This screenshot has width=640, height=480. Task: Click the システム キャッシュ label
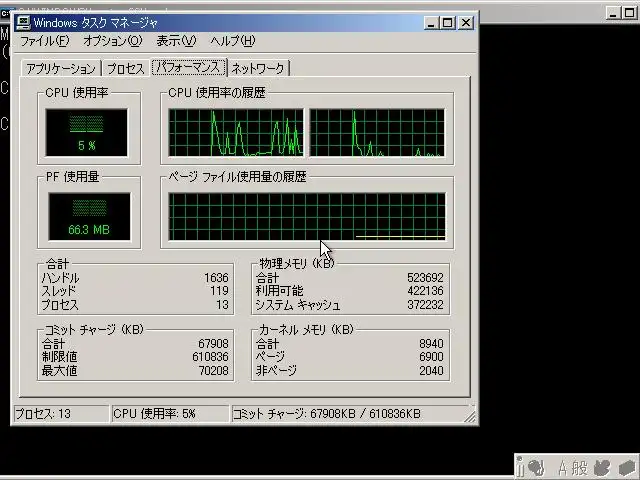pyautogui.click(x=298, y=305)
